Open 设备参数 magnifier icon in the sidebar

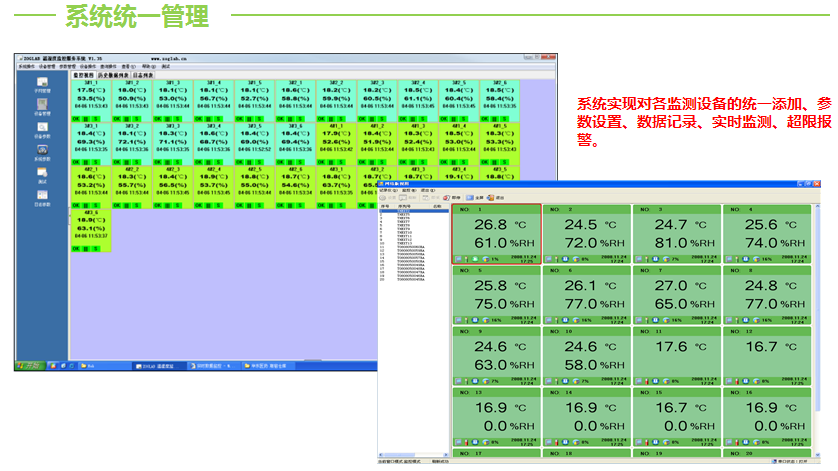[x=42, y=127]
